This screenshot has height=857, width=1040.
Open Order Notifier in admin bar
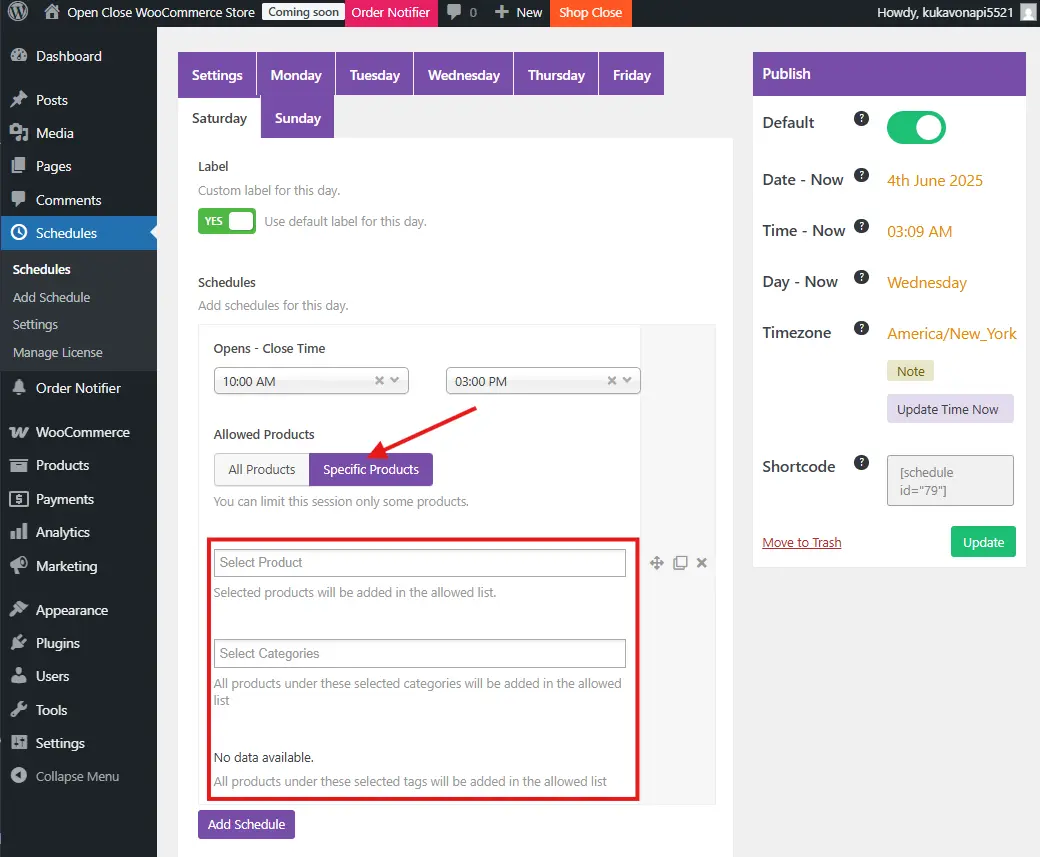[391, 13]
